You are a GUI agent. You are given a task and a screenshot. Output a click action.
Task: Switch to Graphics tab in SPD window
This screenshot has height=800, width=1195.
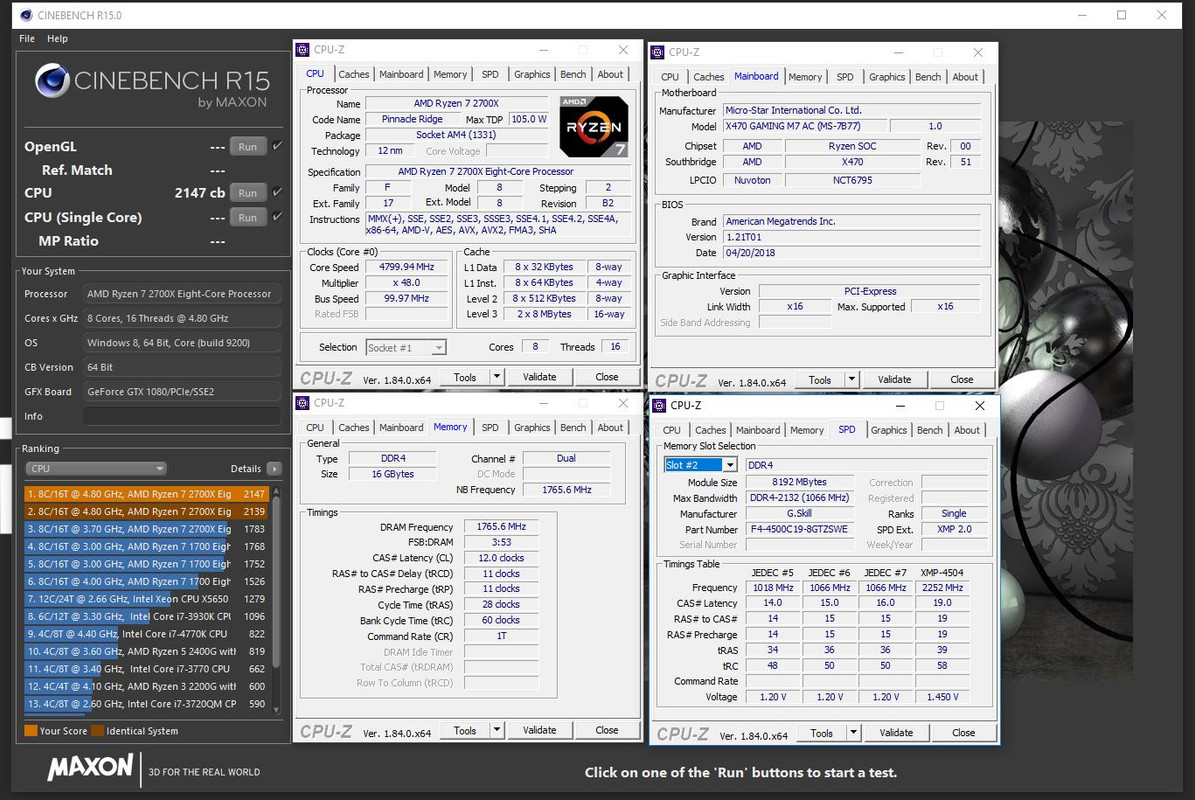point(889,430)
